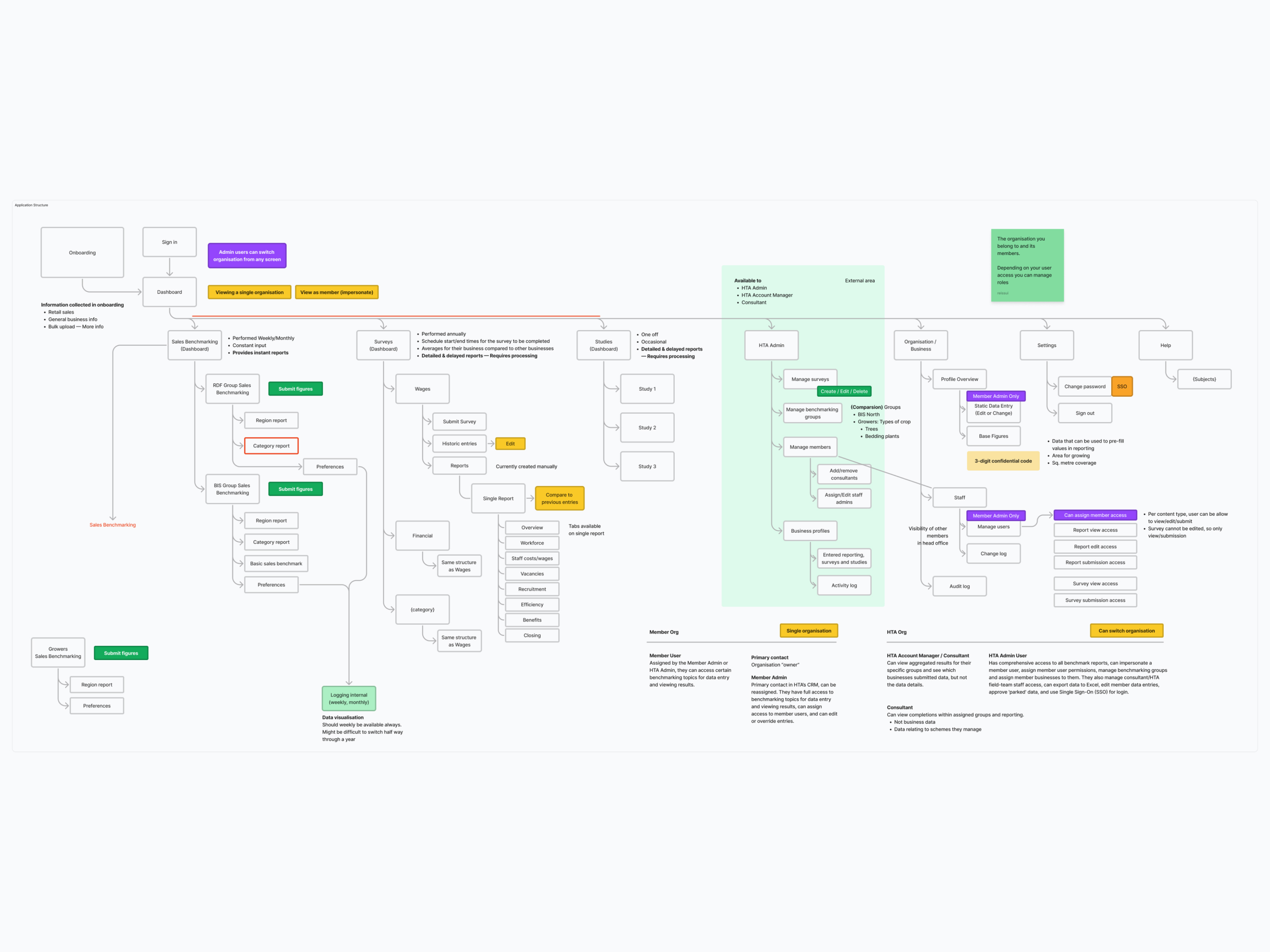Click the yellow Edit tag near Historic entries
1270x952 pixels.
click(510, 443)
